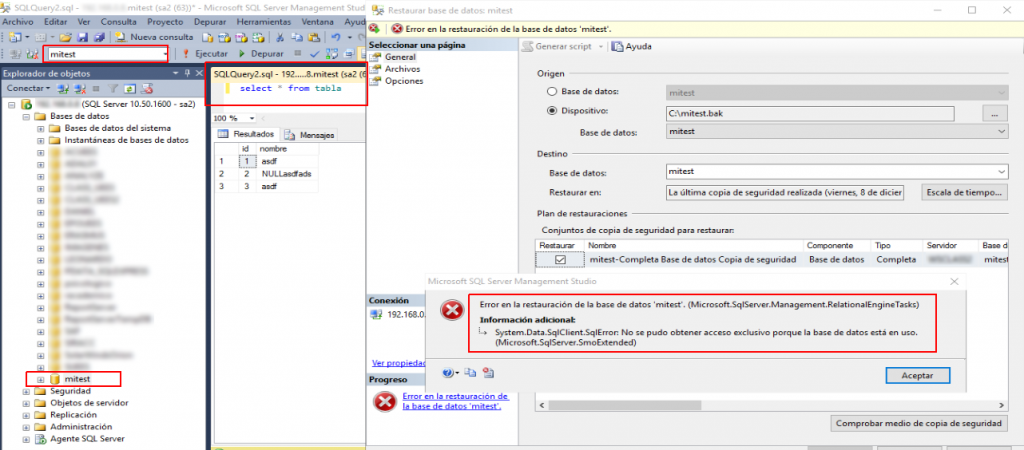
Task: Click the connect Object Explorer icon
Action: click(x=63, y=88)
